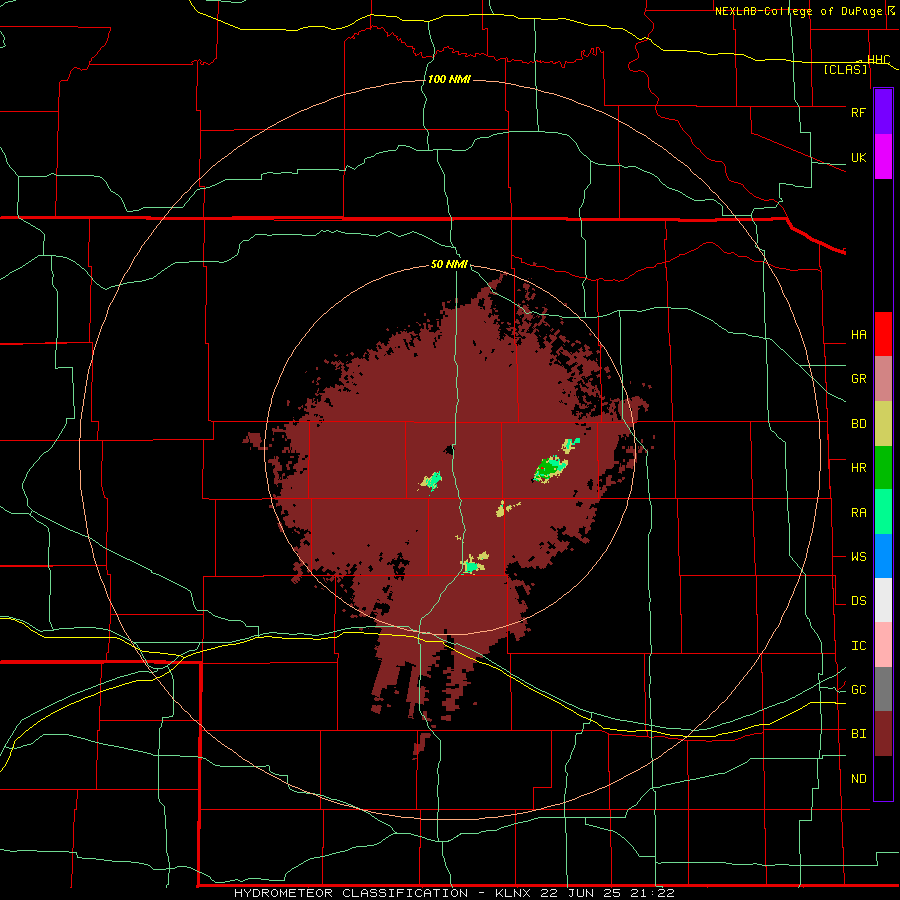The width and height of the screenshot is (900, 900).
Task: Select the KLNX station identifier text
Action: tap(513, 893)
